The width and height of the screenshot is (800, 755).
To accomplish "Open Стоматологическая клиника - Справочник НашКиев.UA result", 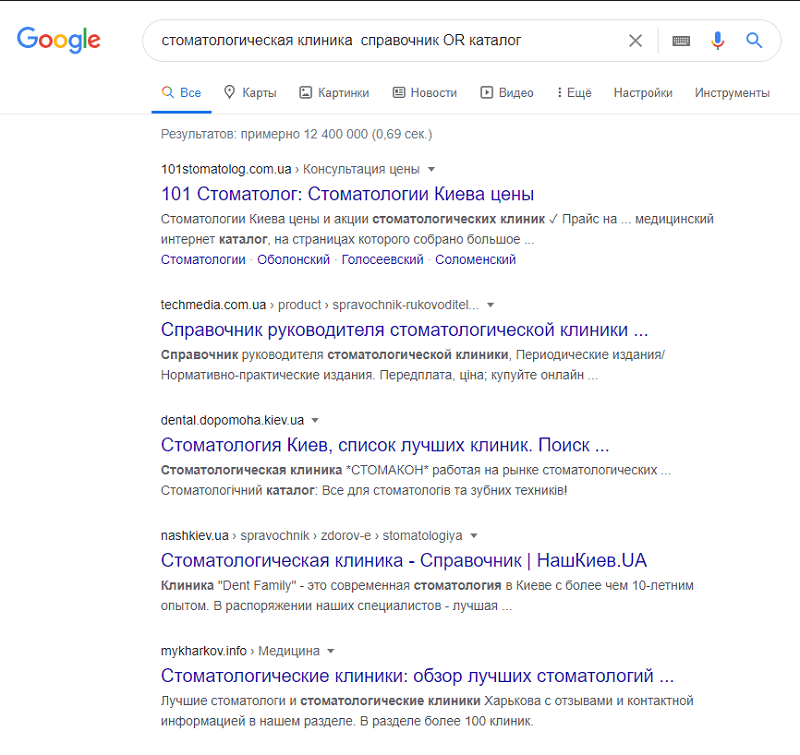I will [404, 560].
